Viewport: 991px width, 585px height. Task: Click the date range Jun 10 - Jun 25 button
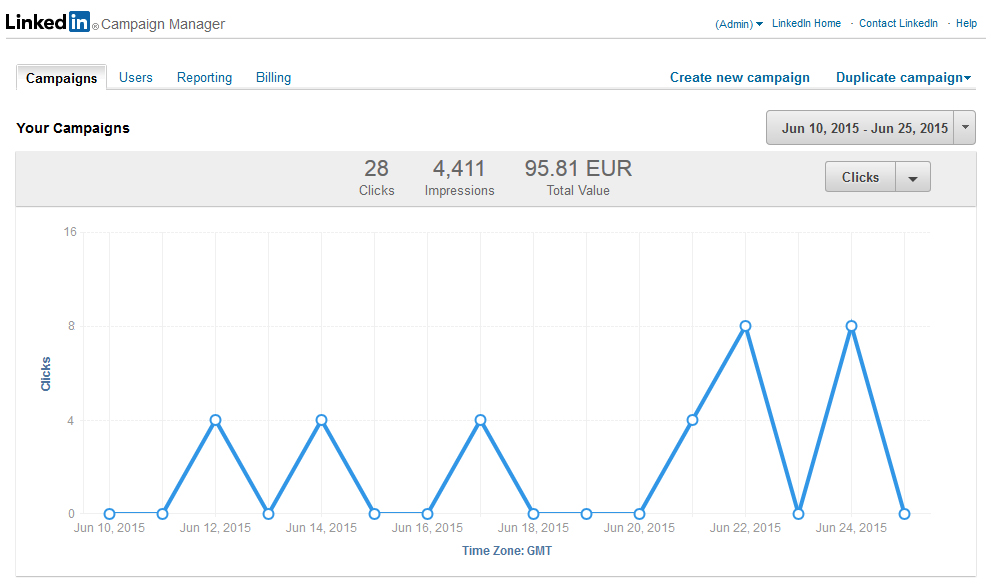click(x=860, y=128)
